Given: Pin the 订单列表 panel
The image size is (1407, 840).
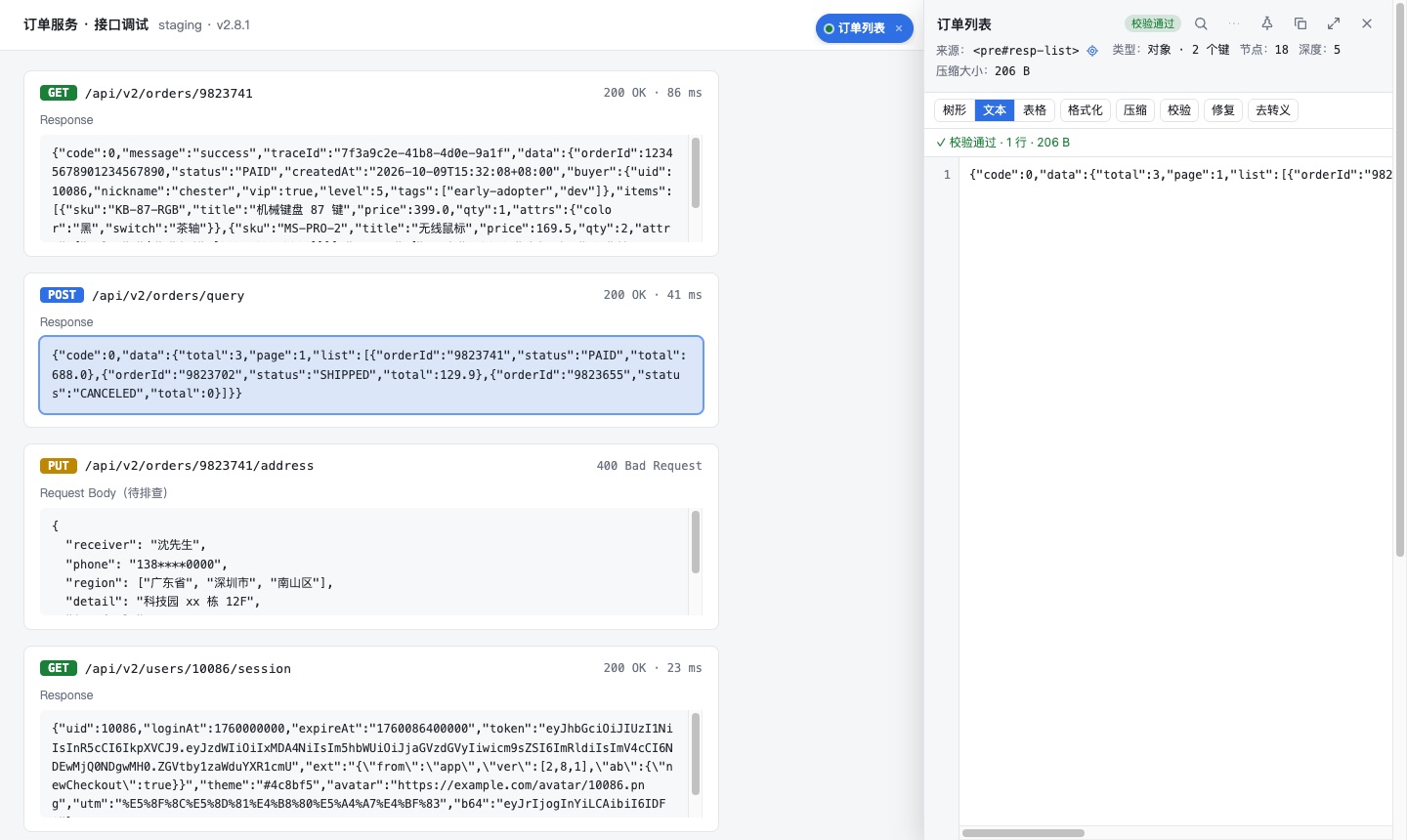Looking at the screenshot, I should pos(1267,23).
